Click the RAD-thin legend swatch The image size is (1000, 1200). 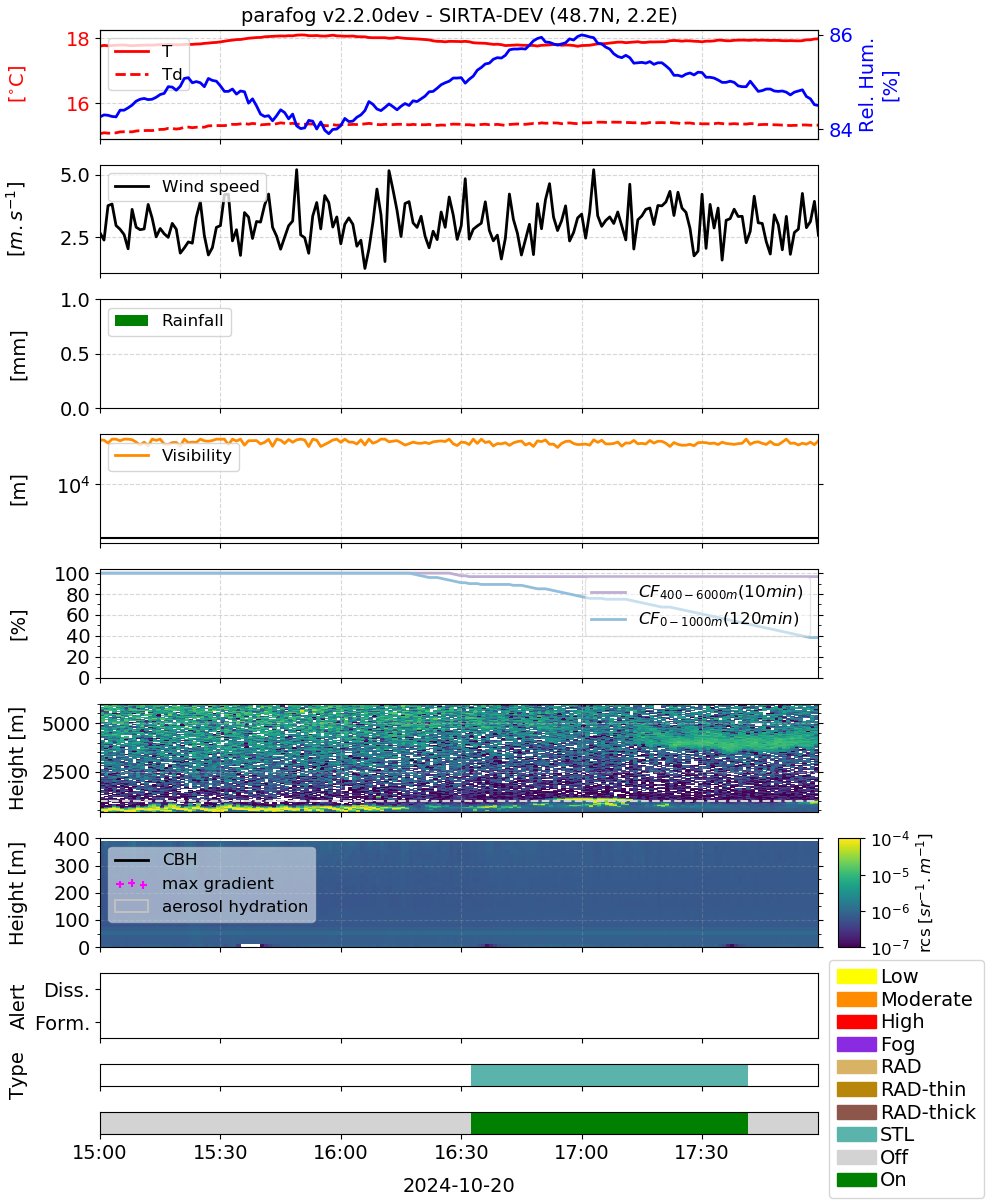856,1089
